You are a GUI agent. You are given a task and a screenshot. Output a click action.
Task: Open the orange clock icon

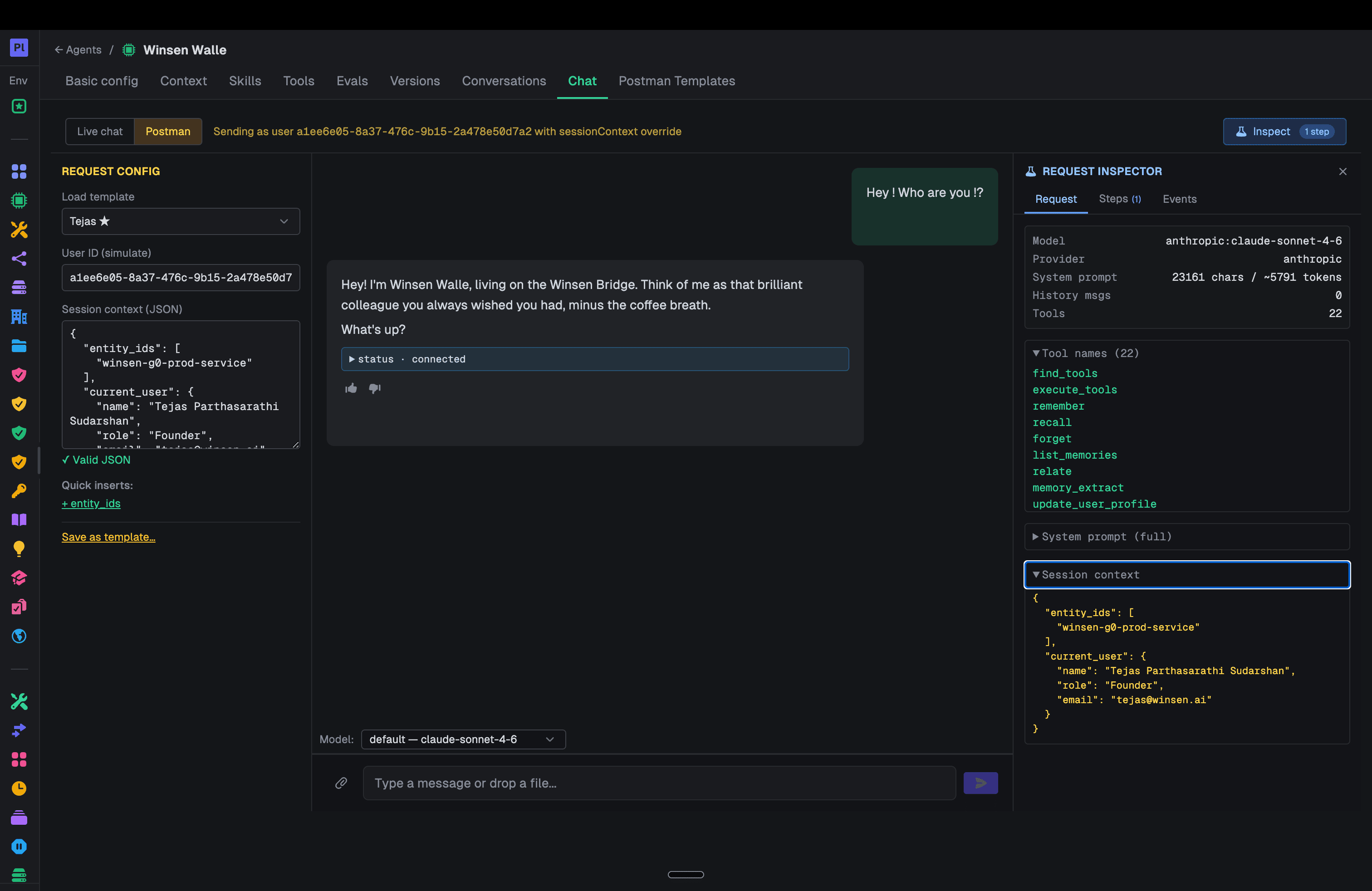19,788
